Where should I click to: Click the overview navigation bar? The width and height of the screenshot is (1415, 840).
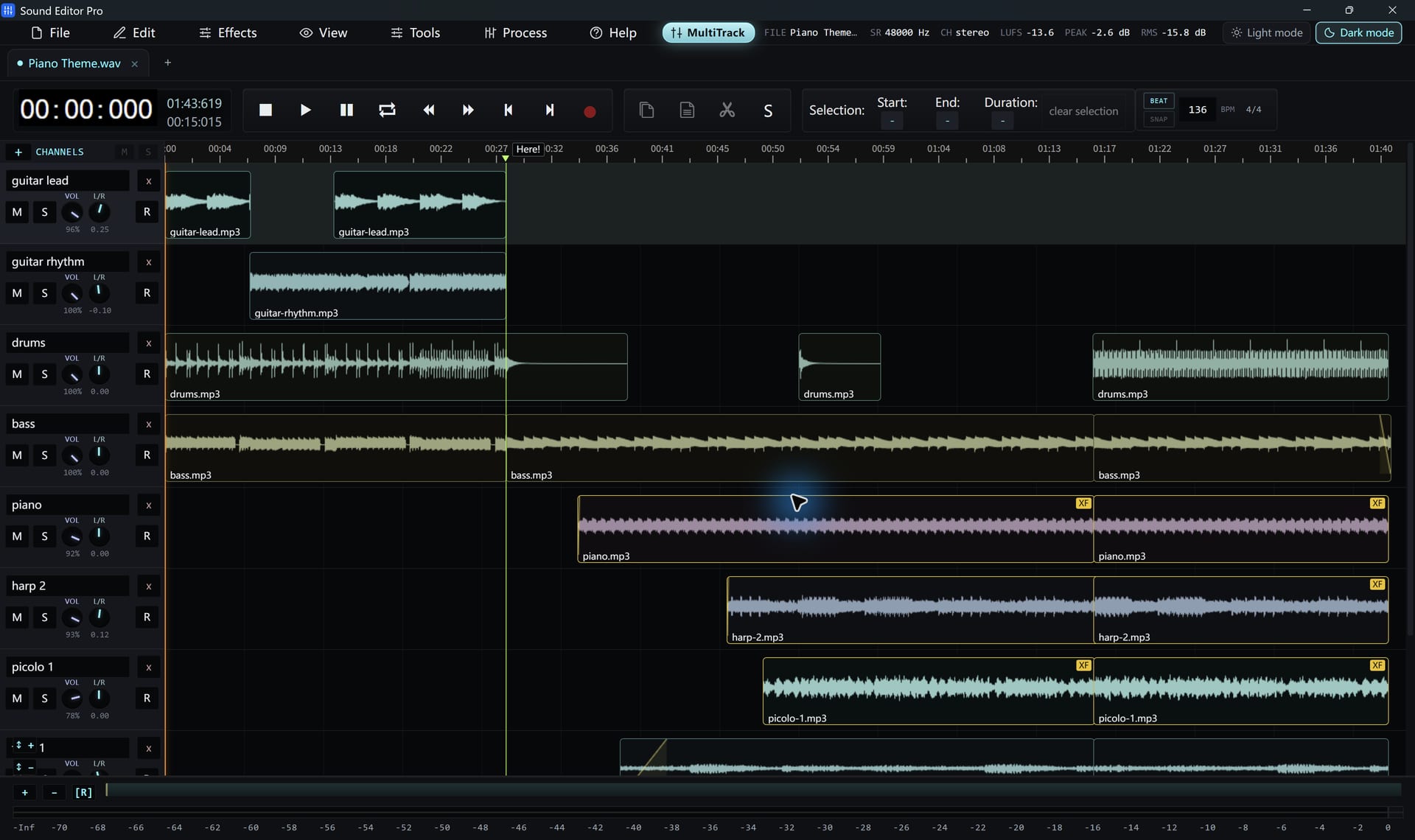tap(753, 790)
